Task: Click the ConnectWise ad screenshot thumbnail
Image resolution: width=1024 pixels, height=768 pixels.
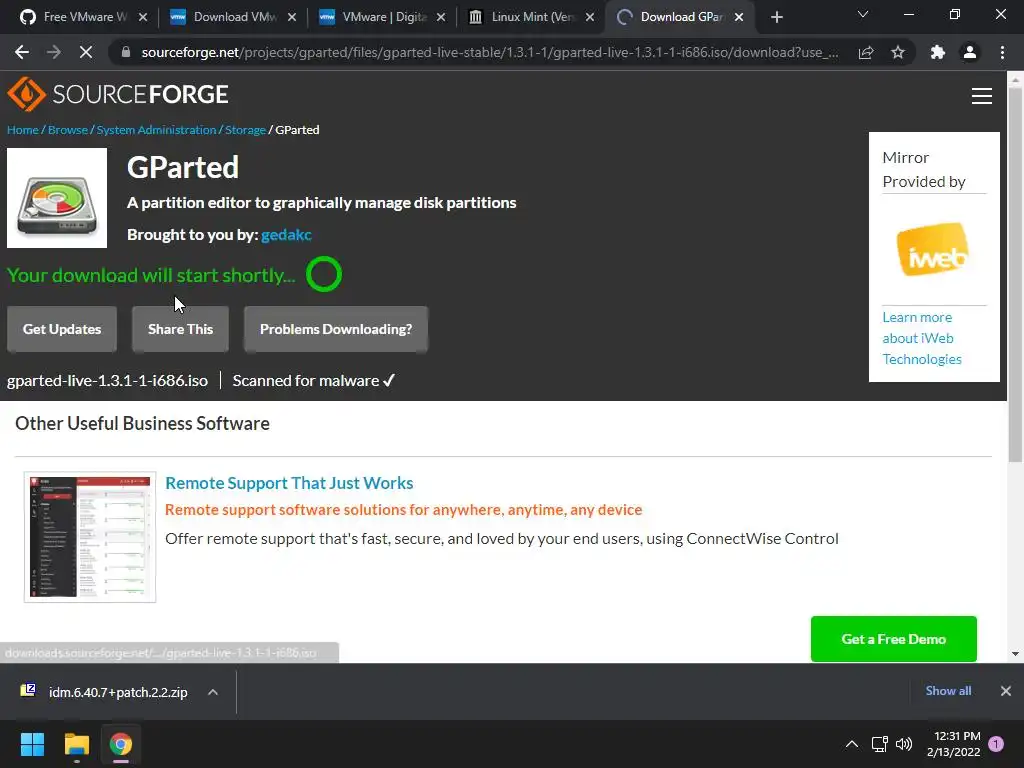Action: click(x=90, y=537)
